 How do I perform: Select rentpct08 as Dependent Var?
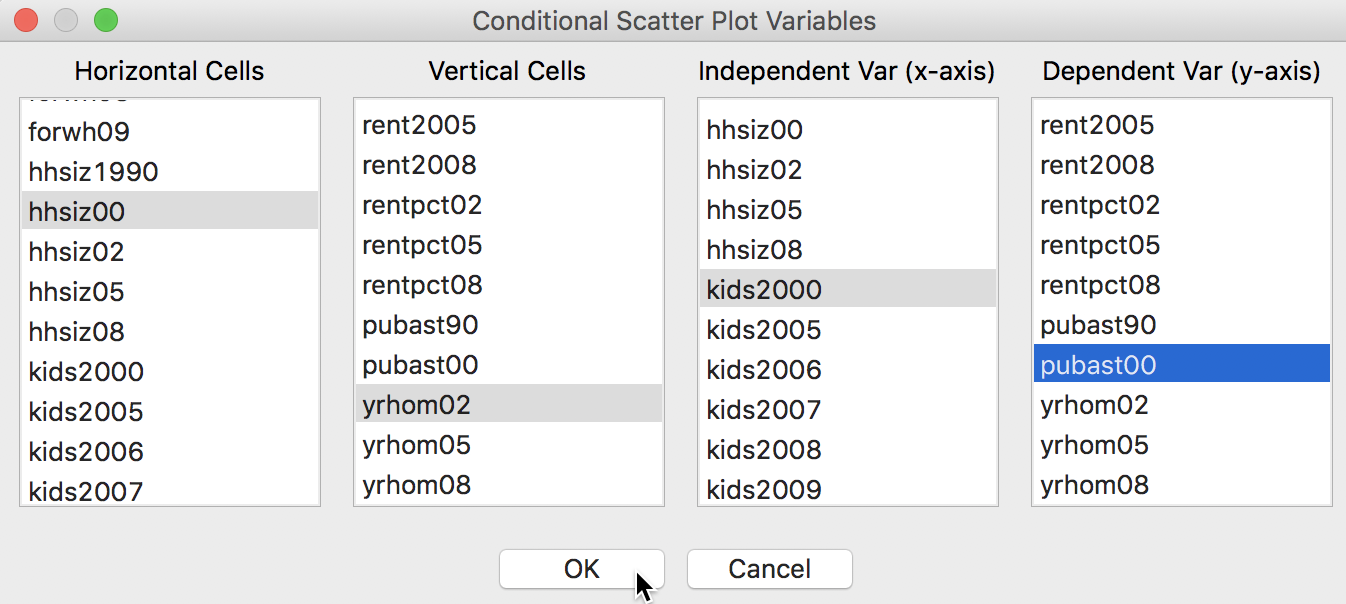point(1182,284)
